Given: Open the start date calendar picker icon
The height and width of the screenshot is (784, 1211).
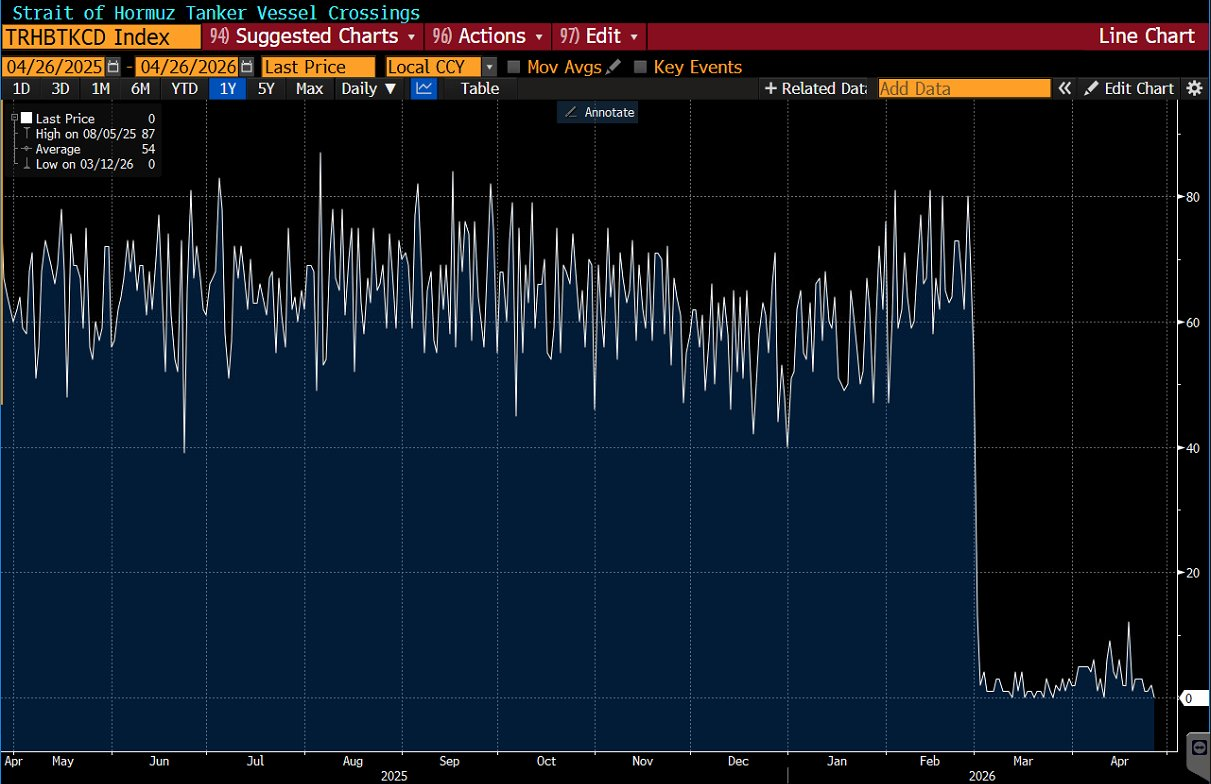Looking at the screenshot, I should pyautogui.click(x=113, y=67).
